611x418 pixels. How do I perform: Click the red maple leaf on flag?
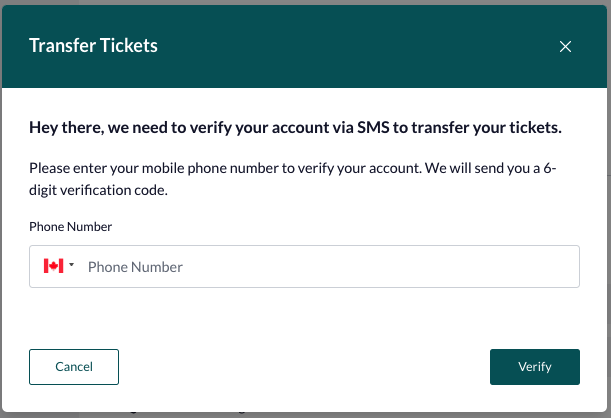click(53, 266)
